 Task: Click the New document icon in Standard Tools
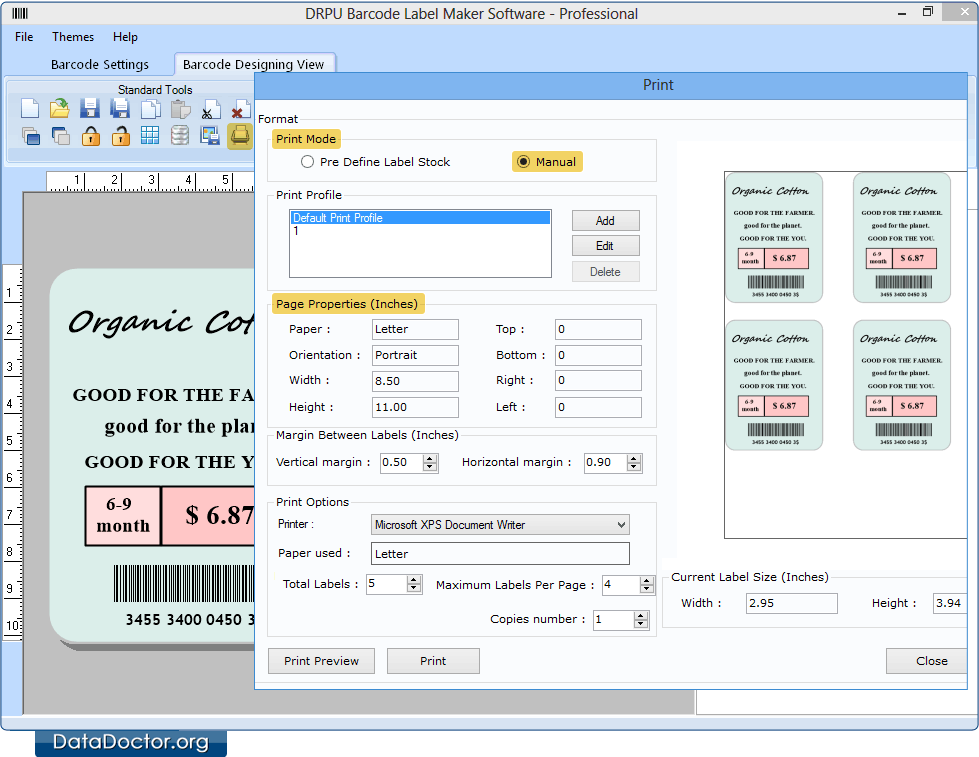coord(29,109)
